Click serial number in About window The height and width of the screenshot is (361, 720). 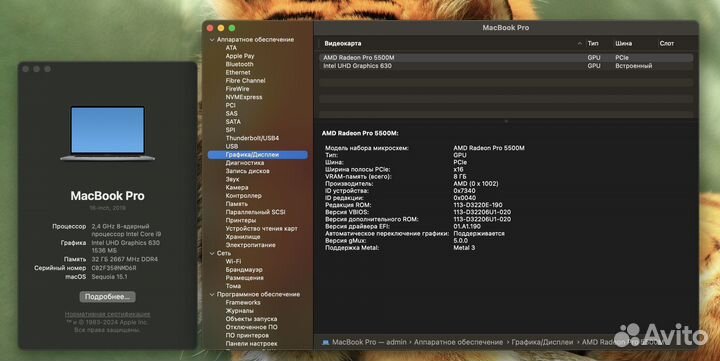point(114,268)
